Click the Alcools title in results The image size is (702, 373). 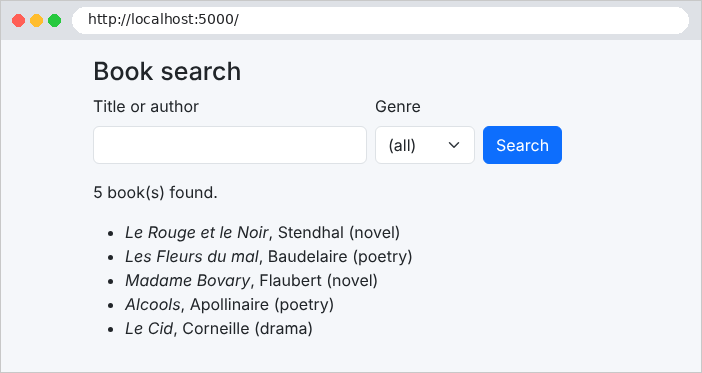(153, 304)
